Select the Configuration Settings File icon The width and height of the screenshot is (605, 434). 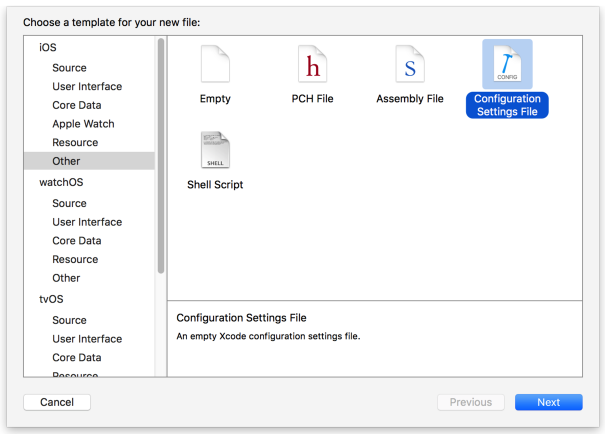tap(507, 66)
